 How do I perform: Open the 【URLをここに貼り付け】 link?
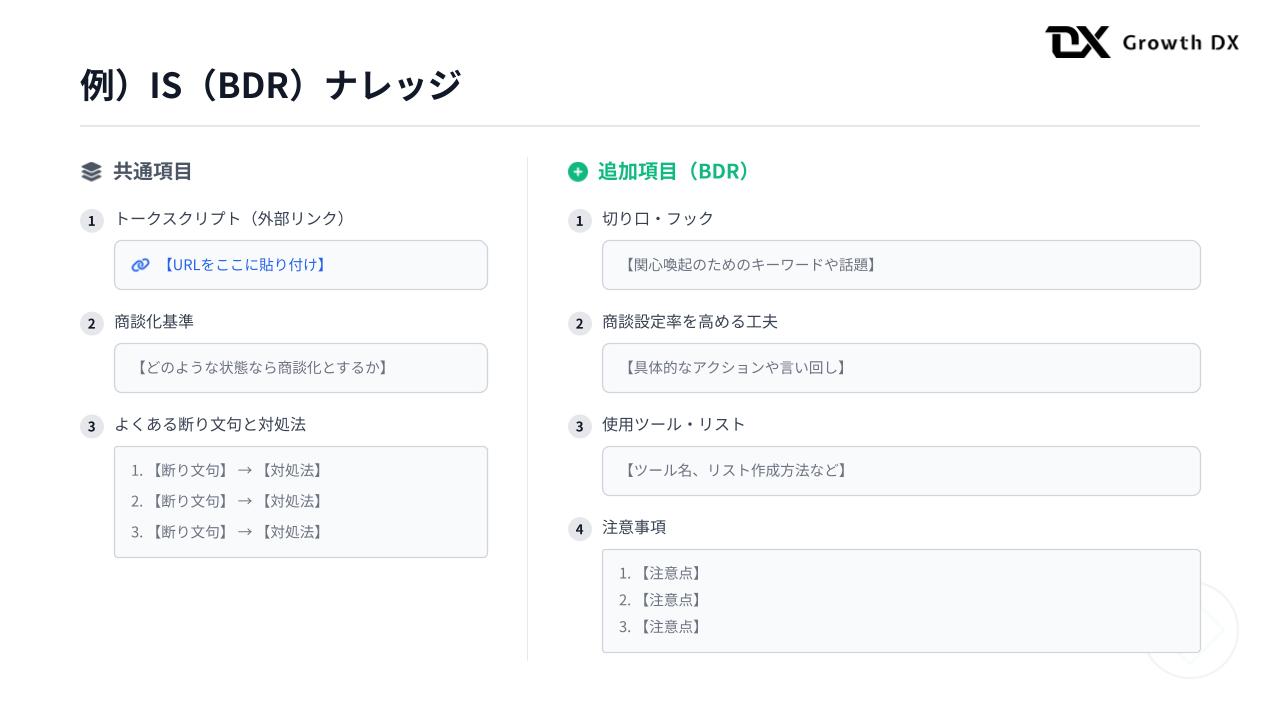click(244, 265)
